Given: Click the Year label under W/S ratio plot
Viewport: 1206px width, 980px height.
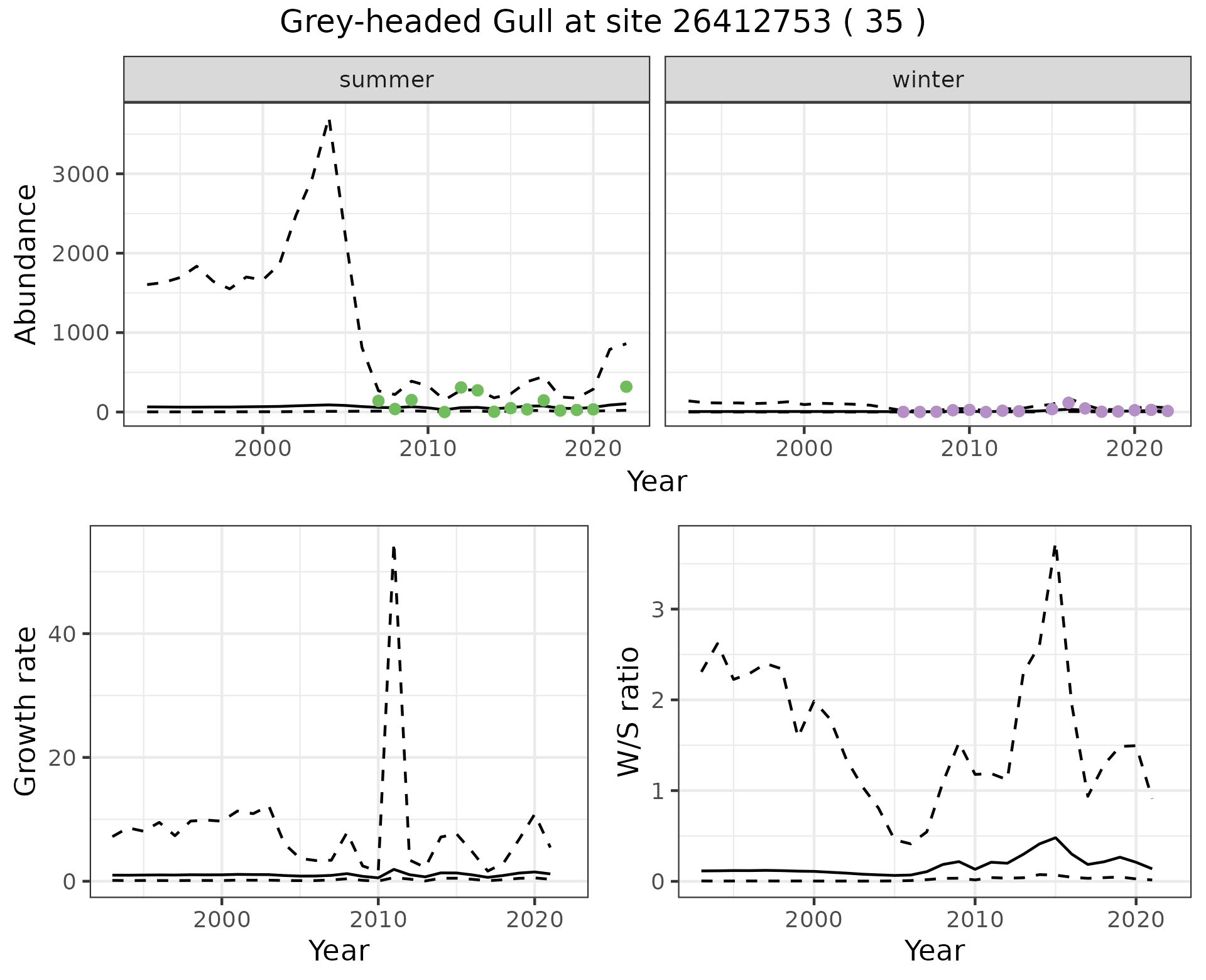Looking at the screenshot, I should coord(934,950).
